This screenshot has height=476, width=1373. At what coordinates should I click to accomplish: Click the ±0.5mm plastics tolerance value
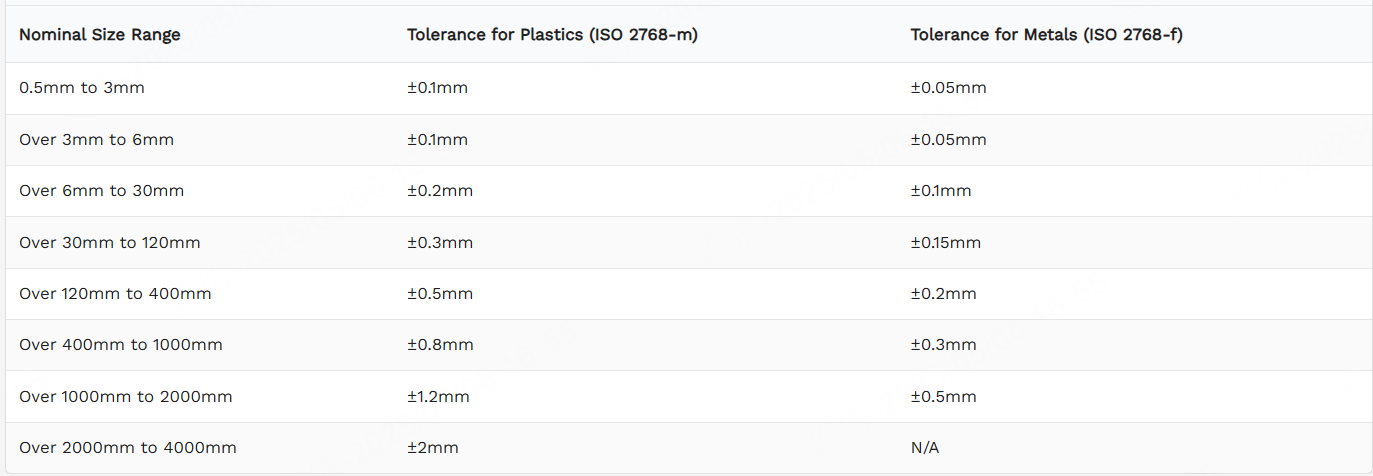440,294
